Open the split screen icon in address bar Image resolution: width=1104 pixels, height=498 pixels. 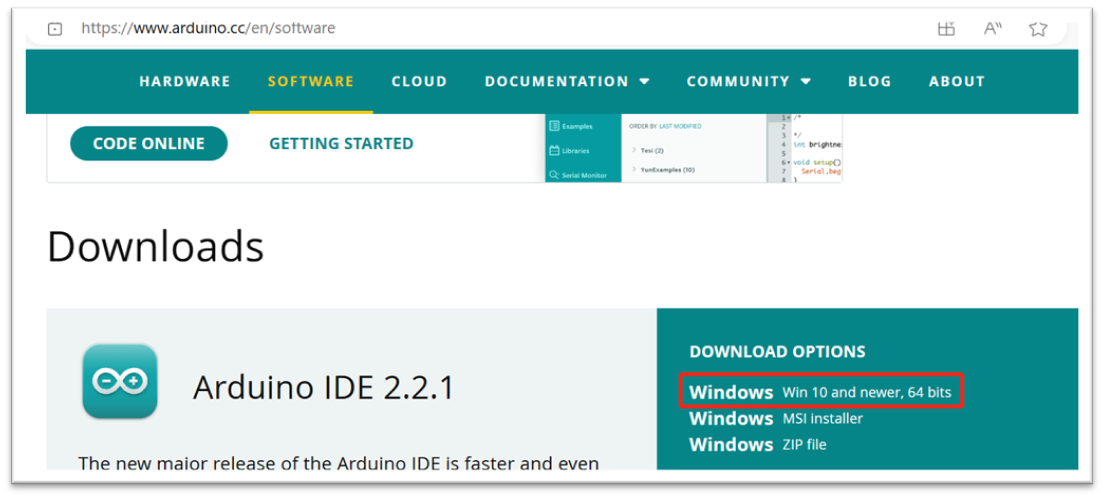click(x=946, y=29)
